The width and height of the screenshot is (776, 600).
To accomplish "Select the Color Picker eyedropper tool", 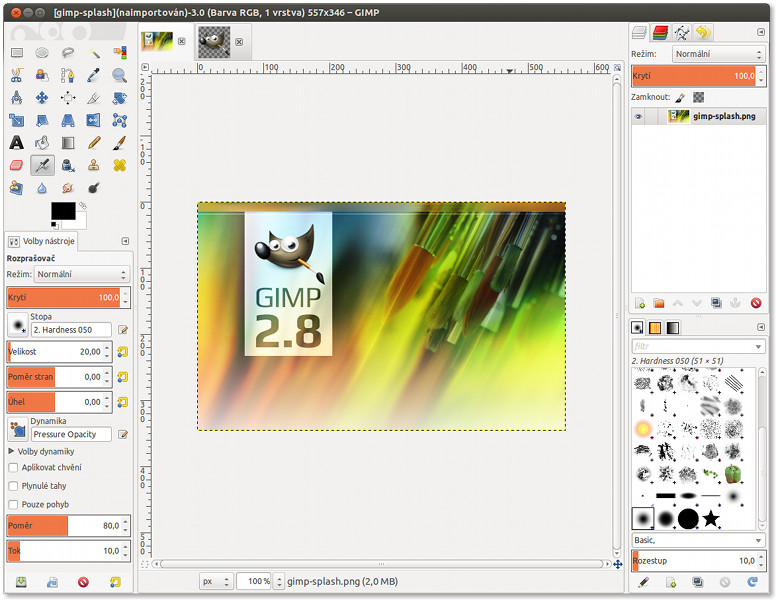I will 94,75.
